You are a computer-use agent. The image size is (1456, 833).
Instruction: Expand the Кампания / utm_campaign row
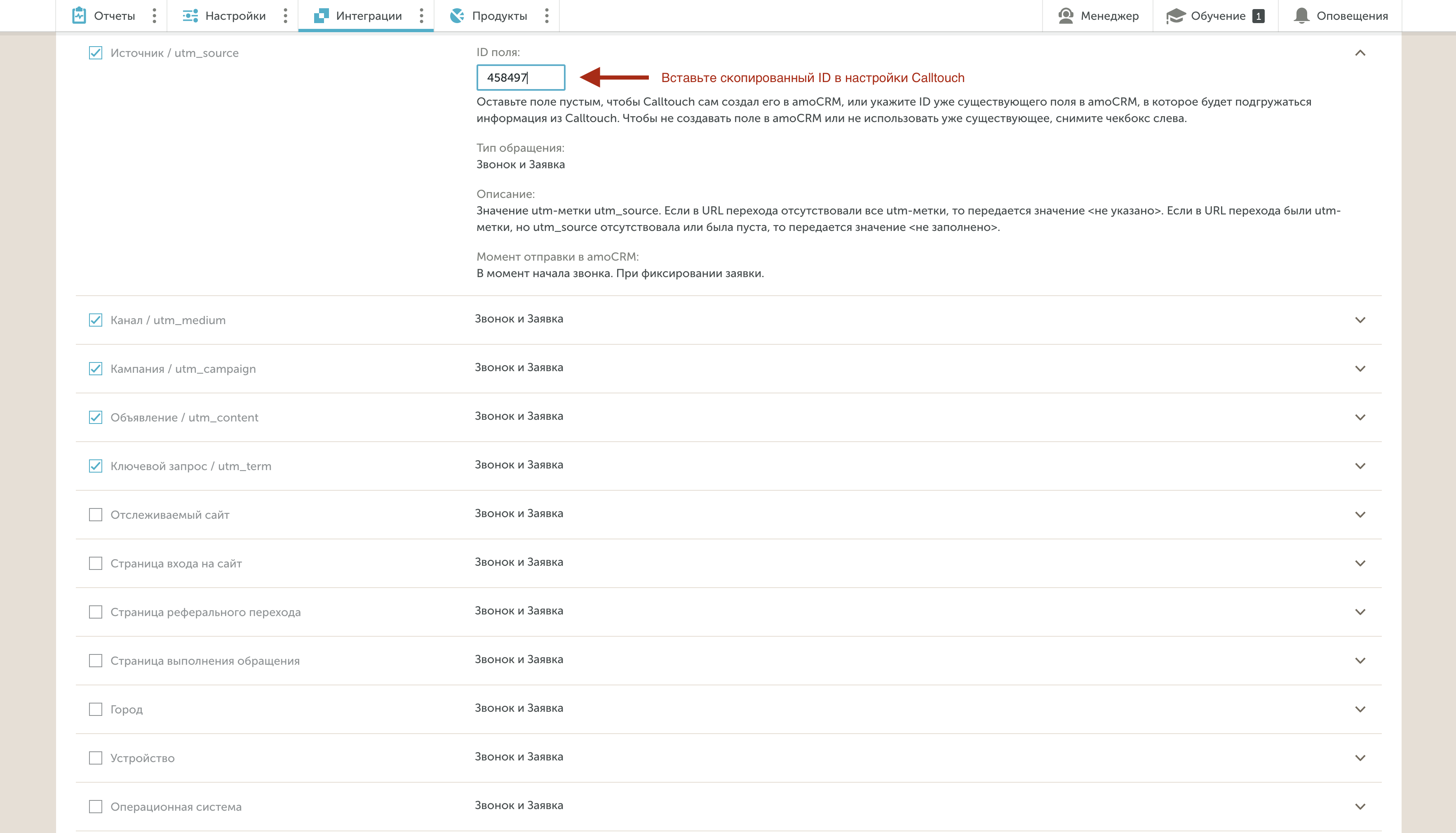click(x=1360, y=369)
